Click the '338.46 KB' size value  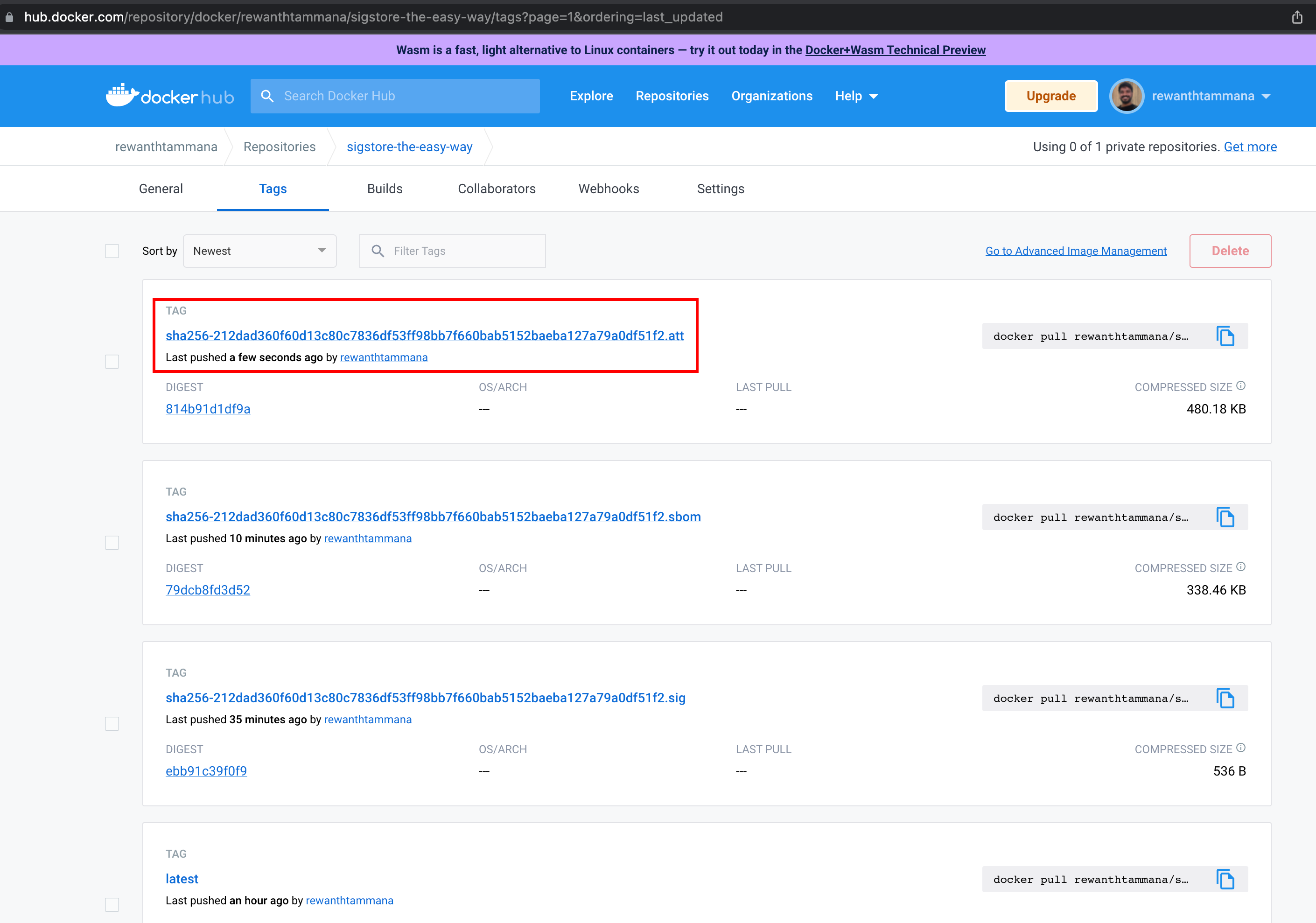click(x=1216, y=590)
